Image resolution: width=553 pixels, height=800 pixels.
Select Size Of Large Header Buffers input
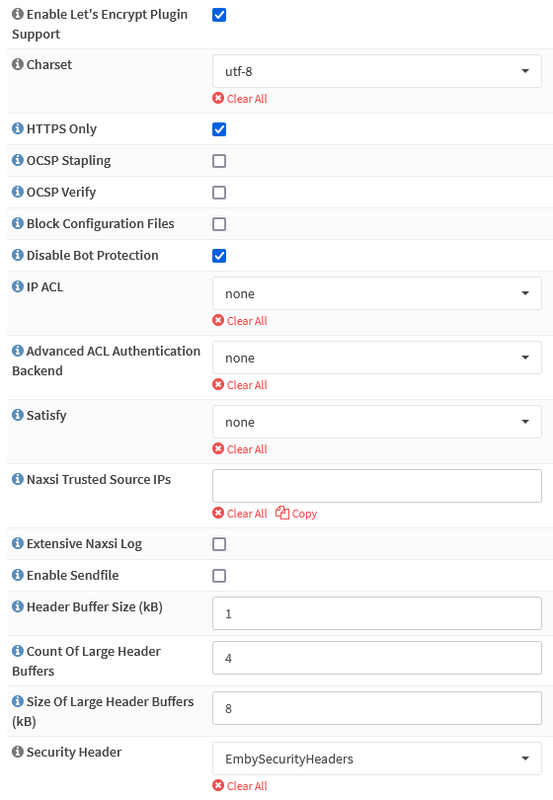pos(377,708)
